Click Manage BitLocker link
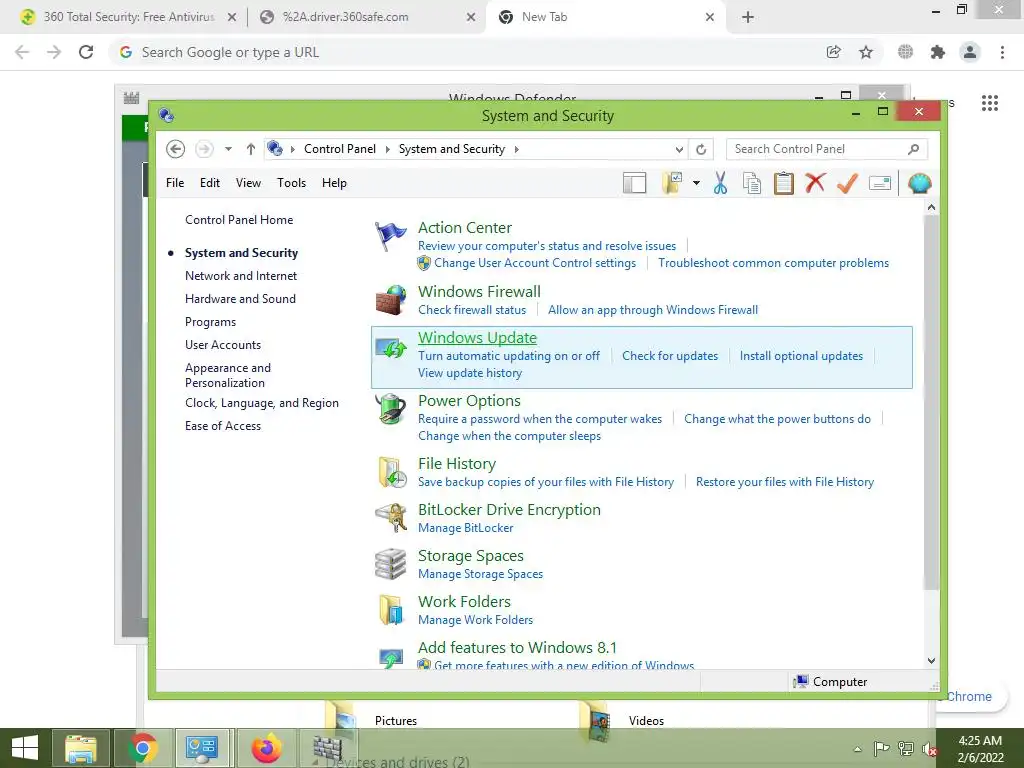 coord(466,528)
